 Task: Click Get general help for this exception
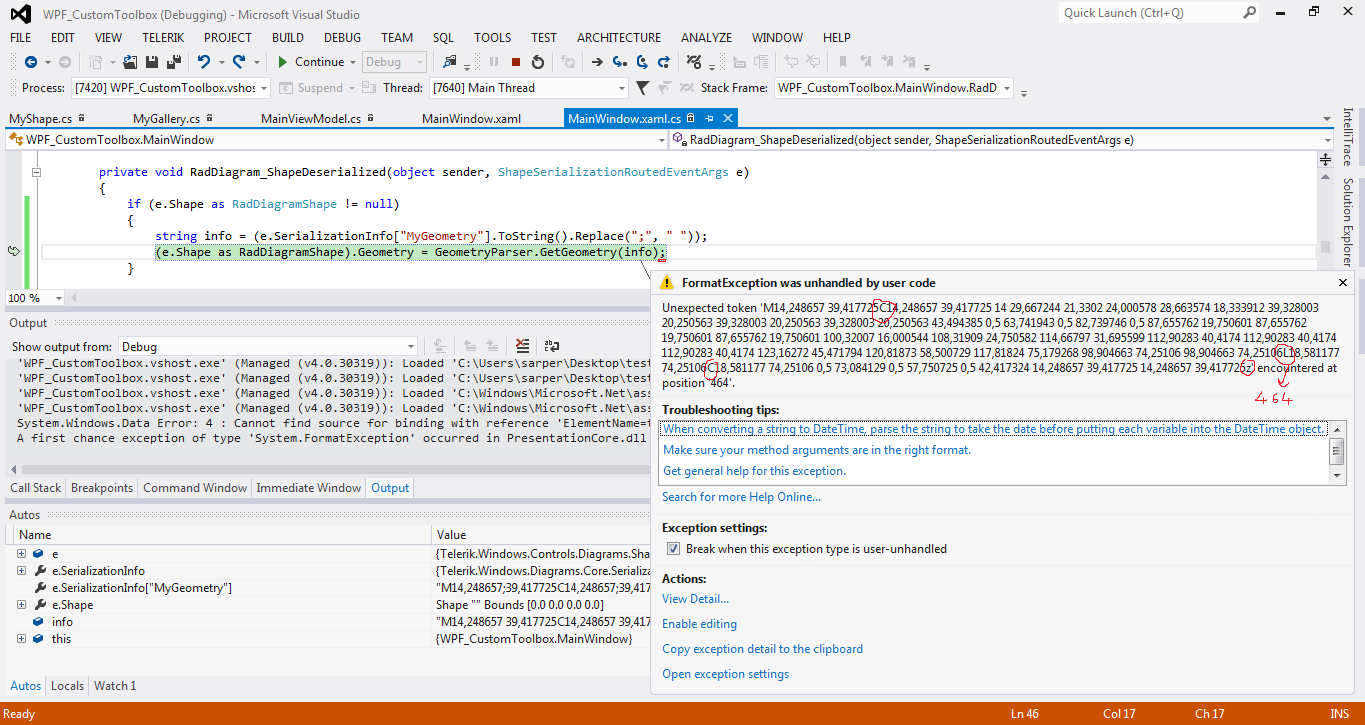pos(754,471)
